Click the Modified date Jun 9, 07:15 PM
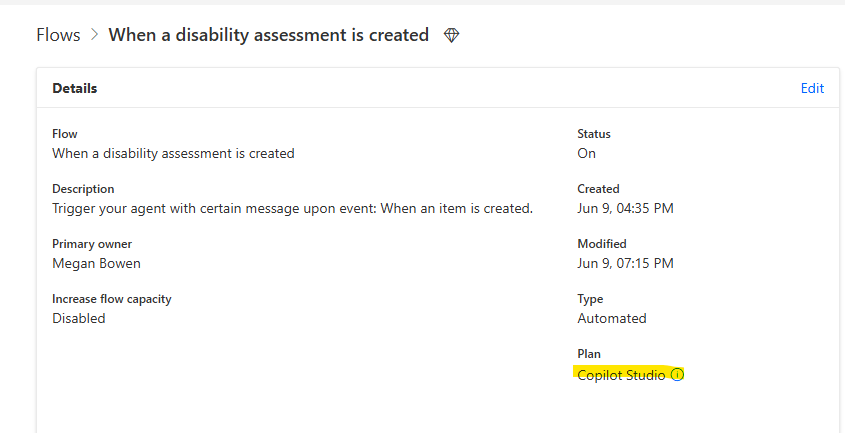 (625, 263)
